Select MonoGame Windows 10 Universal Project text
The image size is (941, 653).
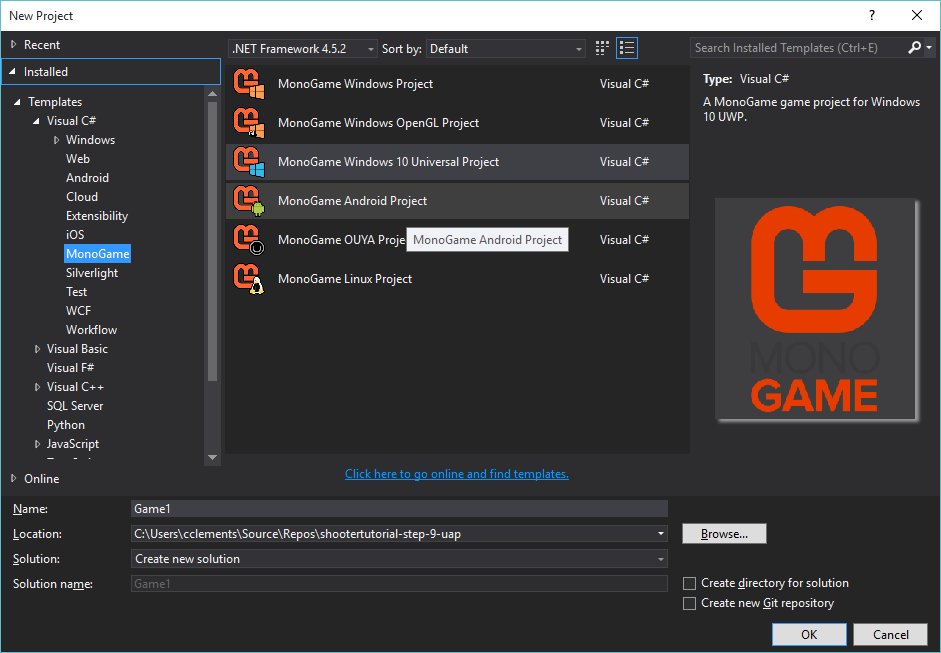pos(388,161)
